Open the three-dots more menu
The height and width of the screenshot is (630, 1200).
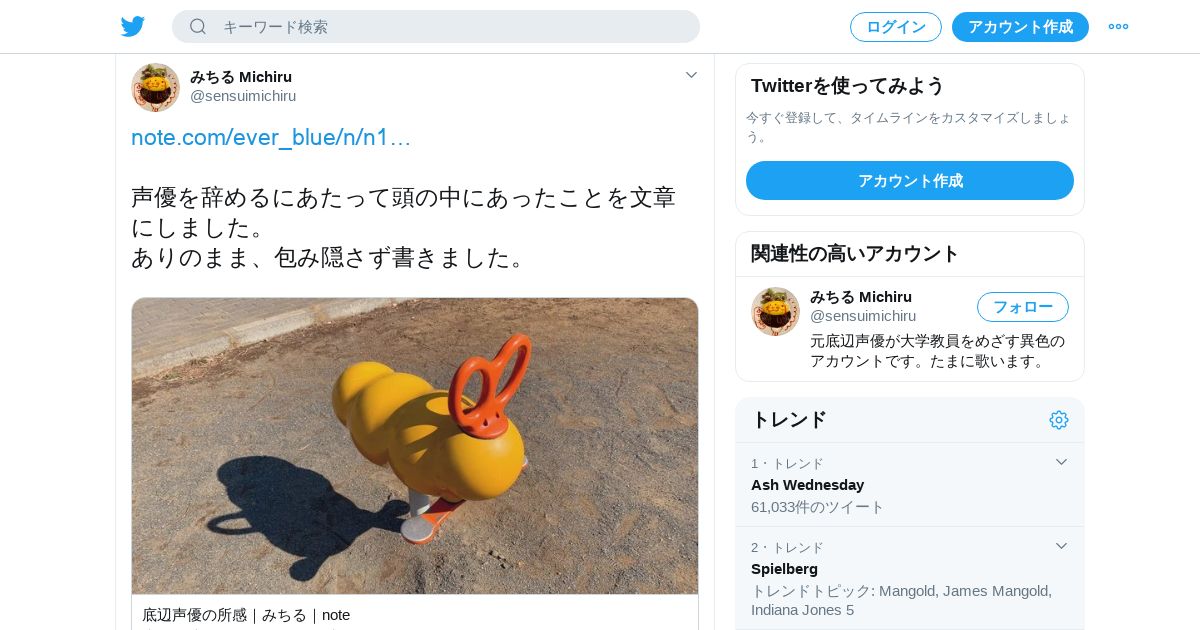[1118, 26]
